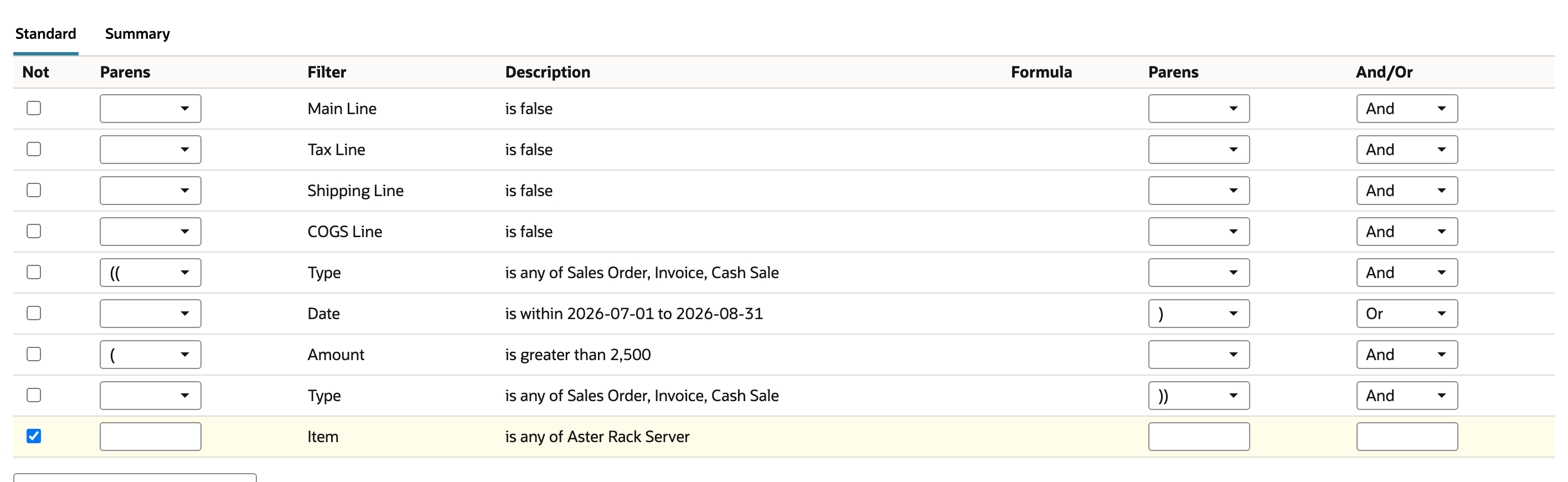Open the left Parens dropdown for Amount
This screenshot has width=1568, height=482.
[x=151, y=355]
